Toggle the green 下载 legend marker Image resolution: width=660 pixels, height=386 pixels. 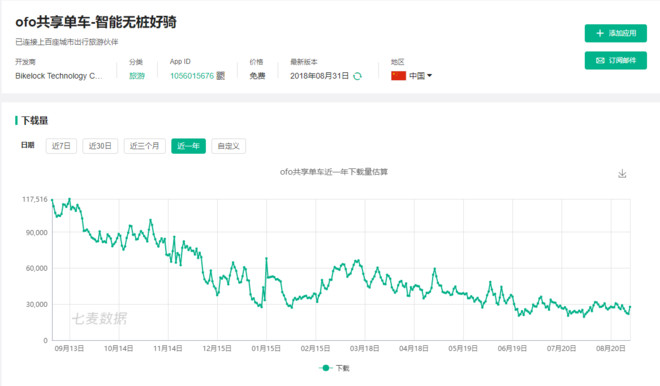point(325,368)
